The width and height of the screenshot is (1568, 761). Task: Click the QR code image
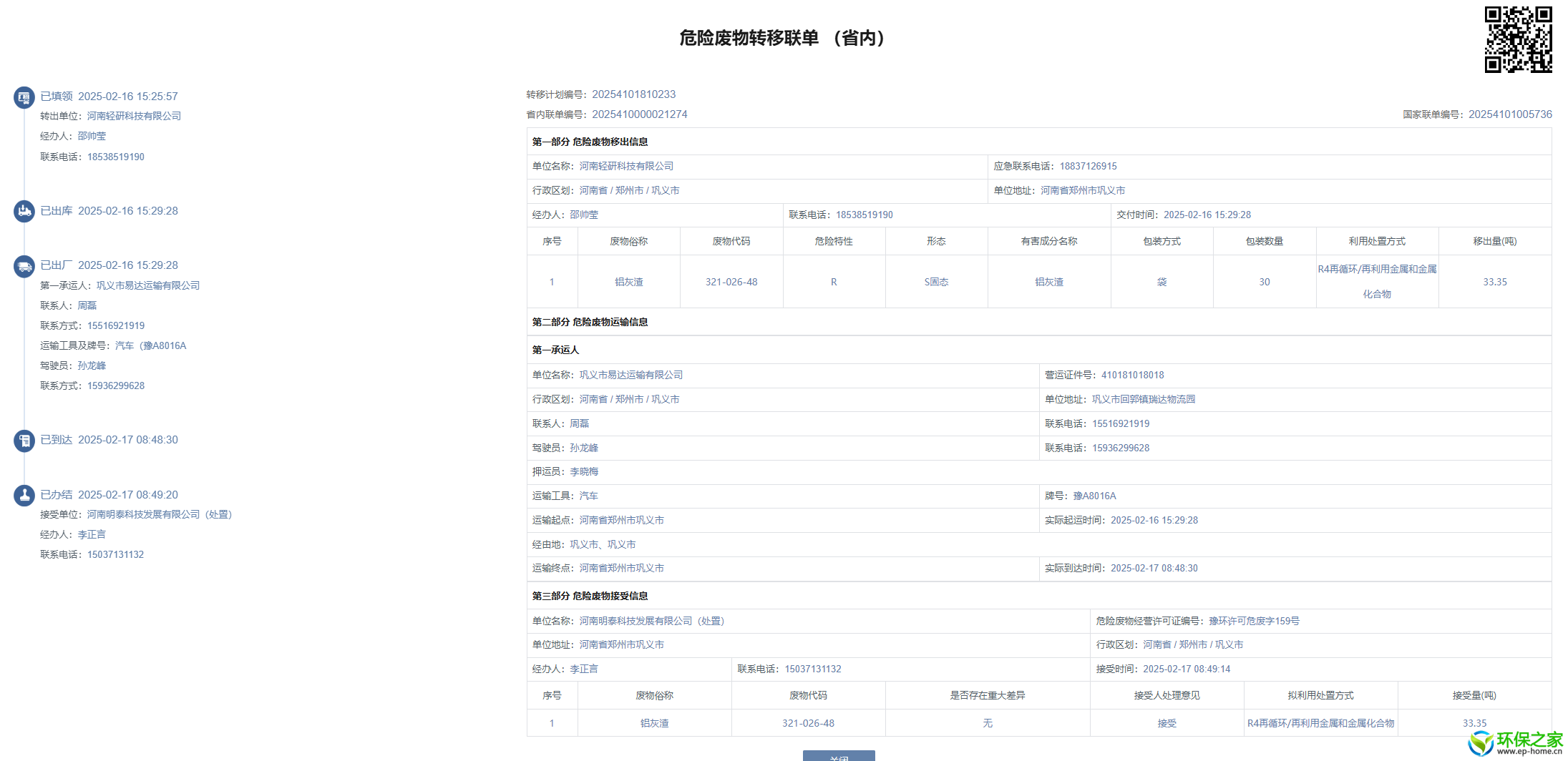(x=1518, y=39)
